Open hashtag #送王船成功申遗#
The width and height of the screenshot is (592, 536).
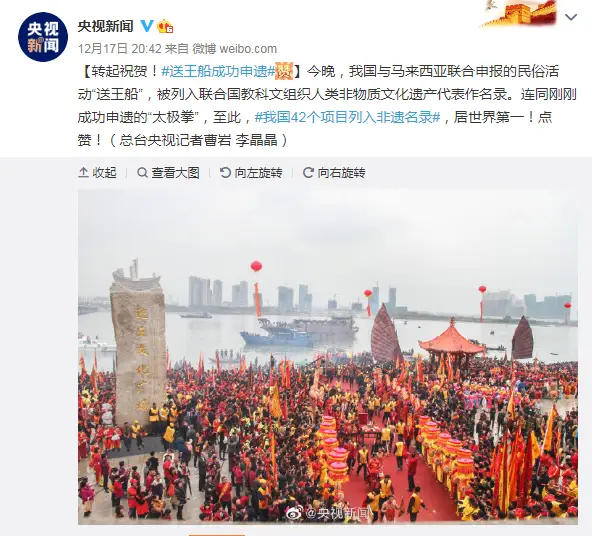218,71
